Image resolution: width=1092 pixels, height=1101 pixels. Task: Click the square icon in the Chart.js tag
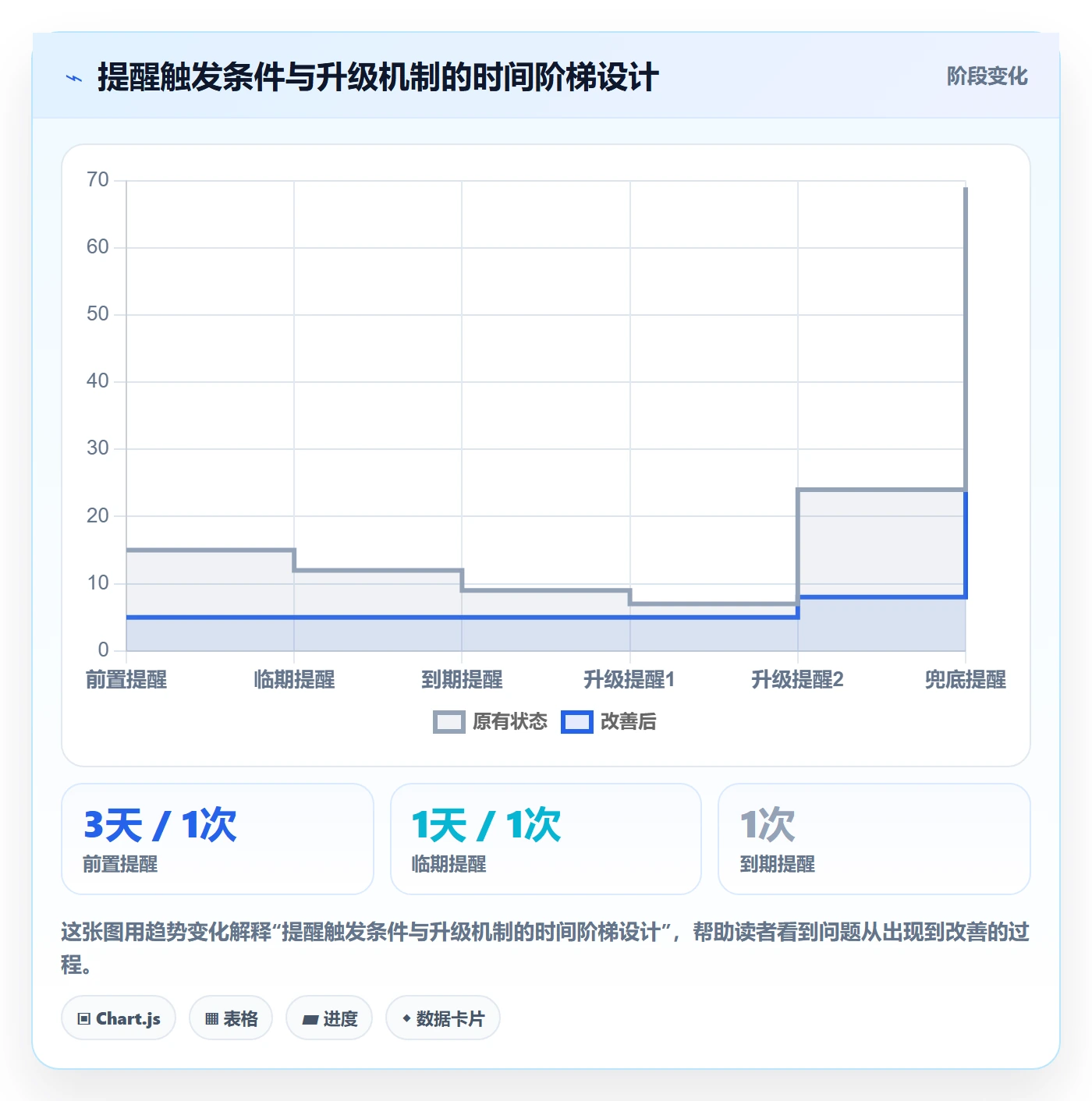(x=84, y=1019)
